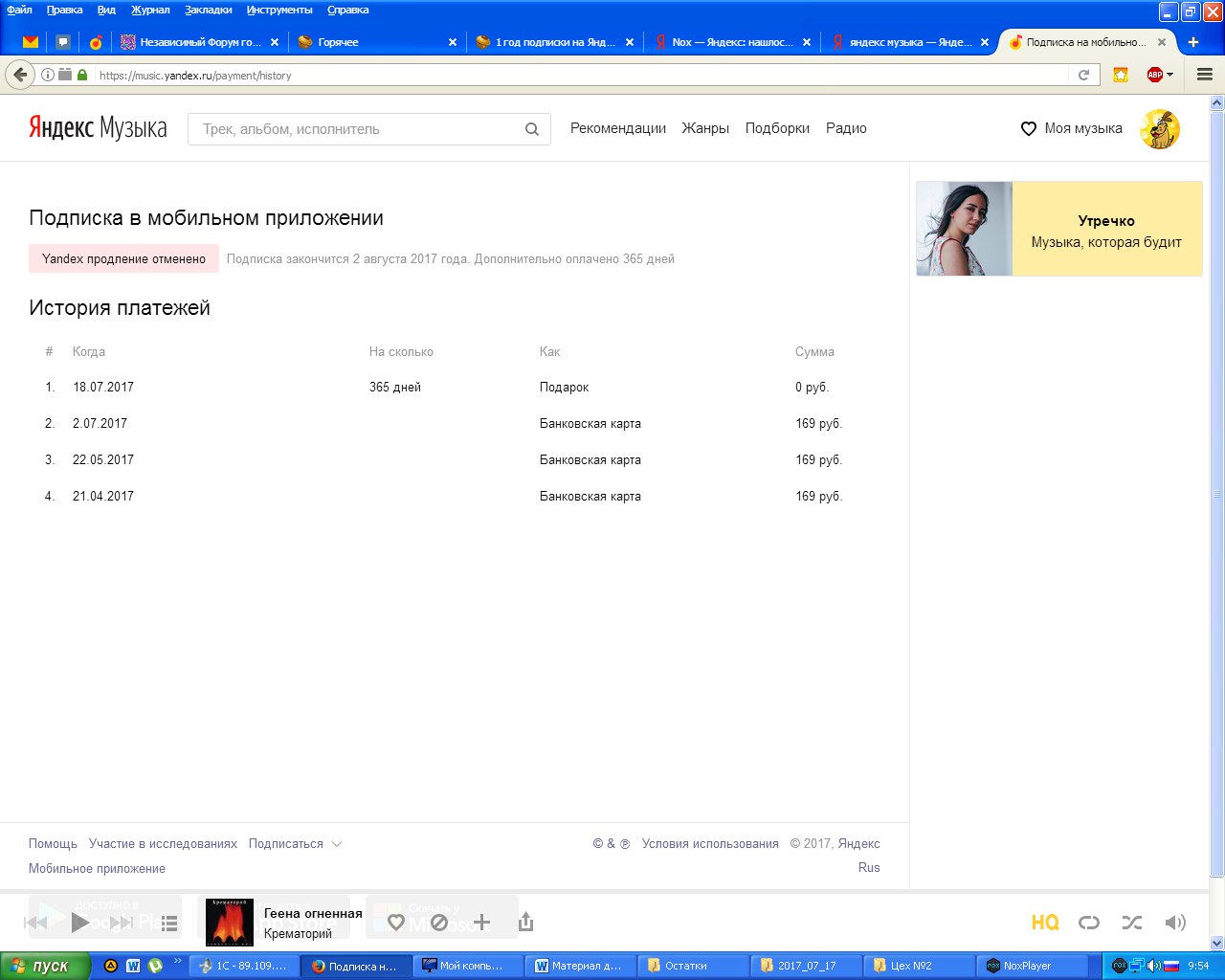Mute the player volume speaker
The width and height of the screenshot is (1225, 980).
click(x=1175, y=923)
